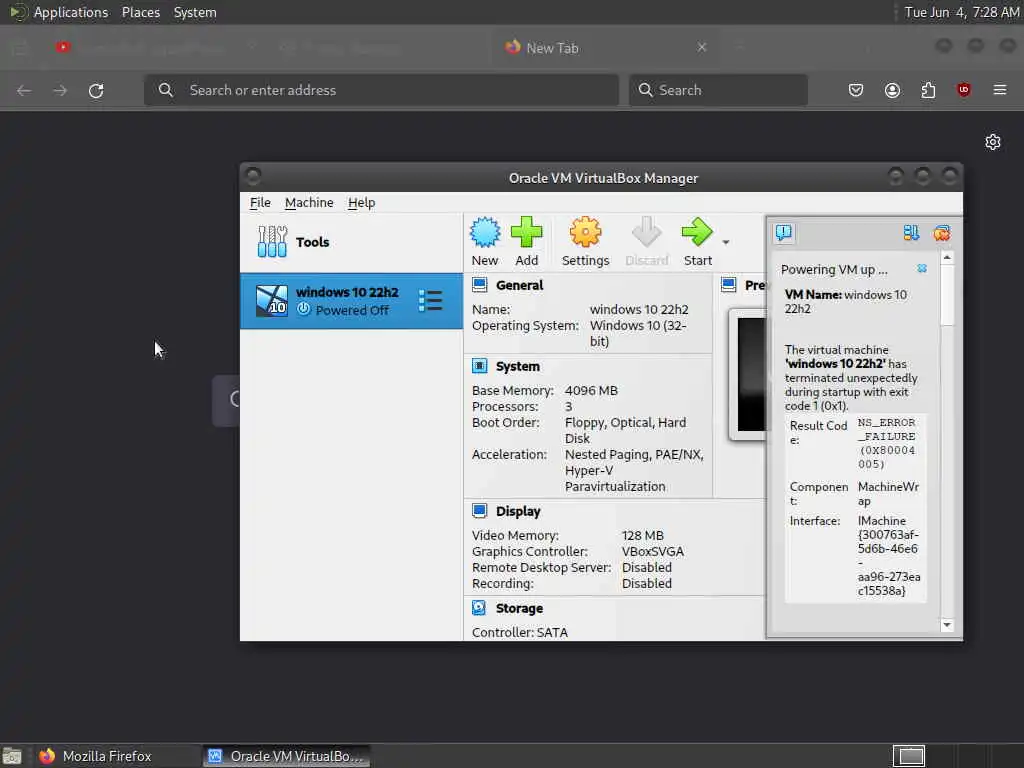Dismiss the Powering VM up notification
Viewport: 1024px width, 768px height.
pos(921,268)
